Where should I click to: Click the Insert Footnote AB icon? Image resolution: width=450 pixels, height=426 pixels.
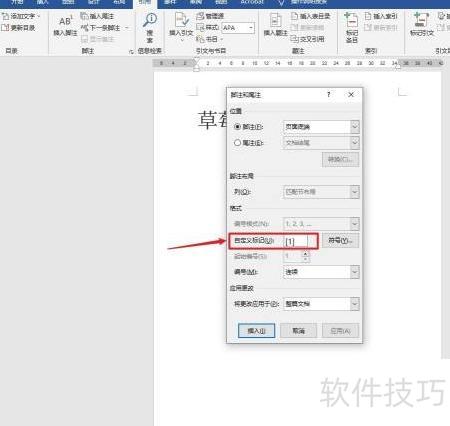pyautogui.click(x=65, y=21)
